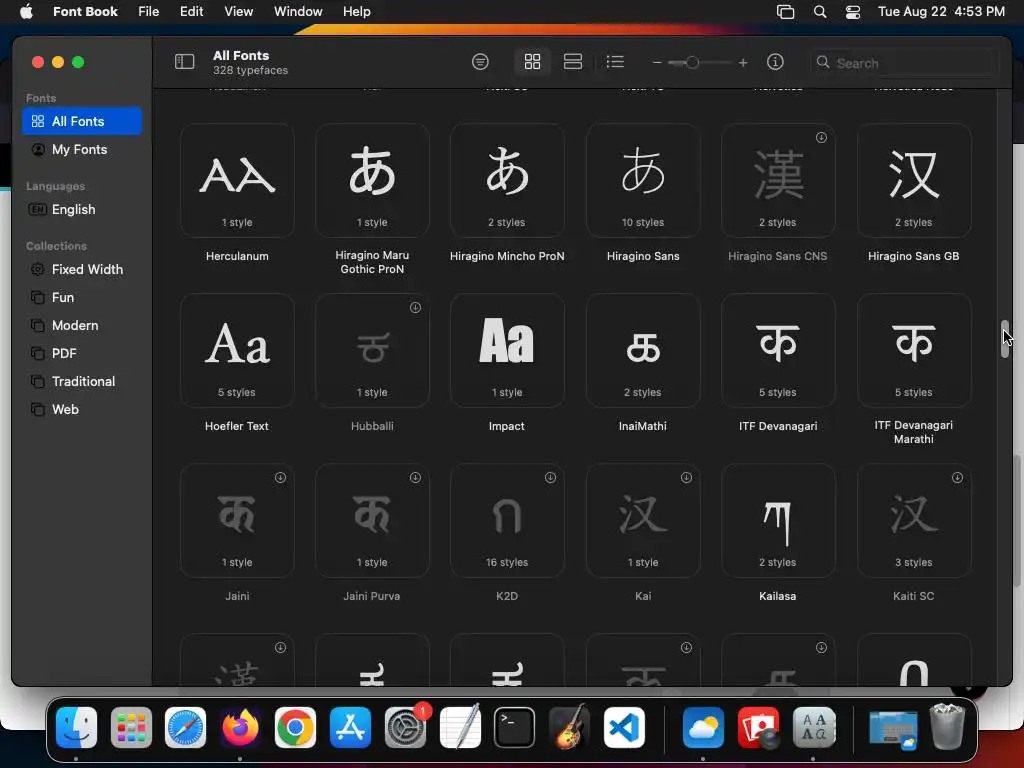The width and height of the screenshot is (1024, 768).
Task: Select All Fonts in sidebar
Action: 82,121
